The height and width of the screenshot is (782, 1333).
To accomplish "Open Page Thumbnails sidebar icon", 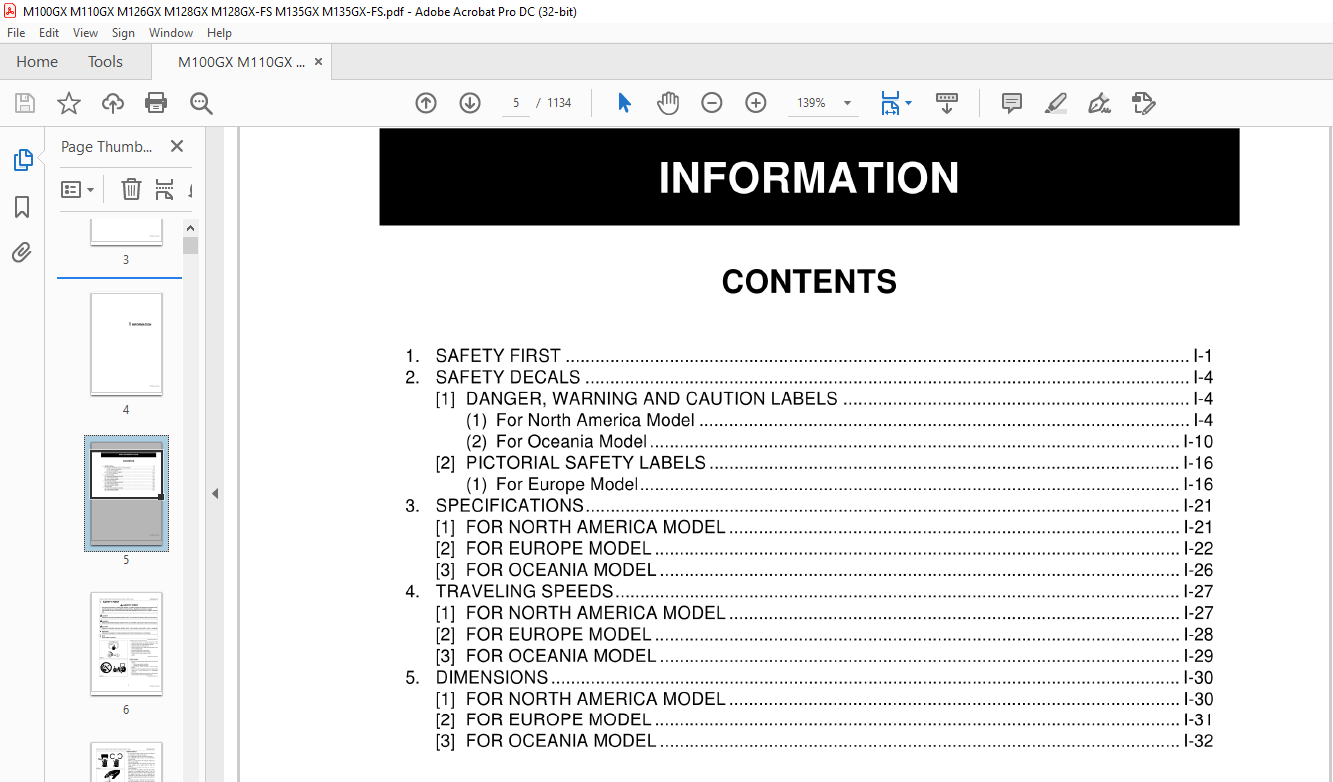I will (x=22, y=160).
